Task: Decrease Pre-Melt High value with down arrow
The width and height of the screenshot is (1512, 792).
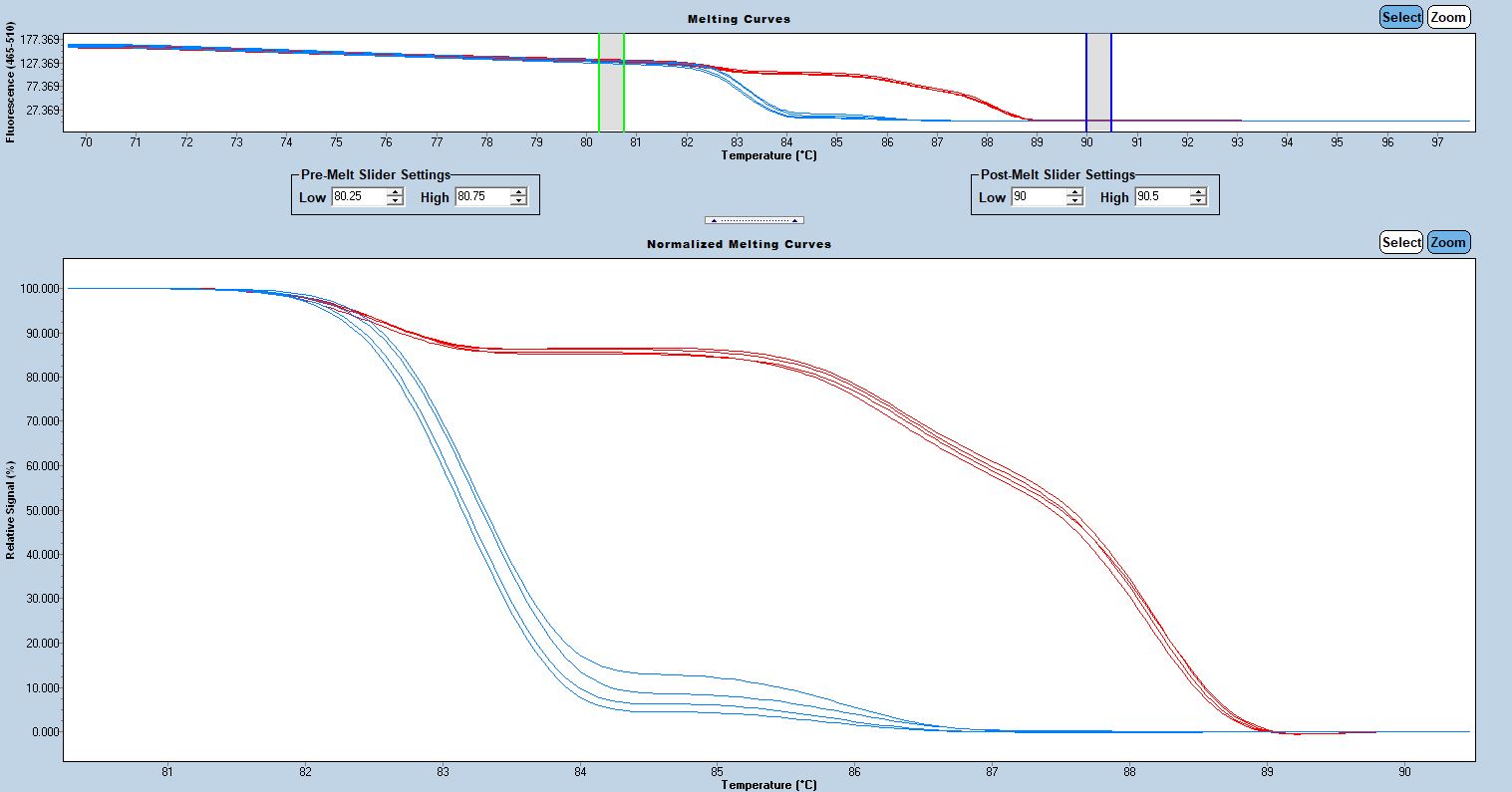Action: click(518, 201)
